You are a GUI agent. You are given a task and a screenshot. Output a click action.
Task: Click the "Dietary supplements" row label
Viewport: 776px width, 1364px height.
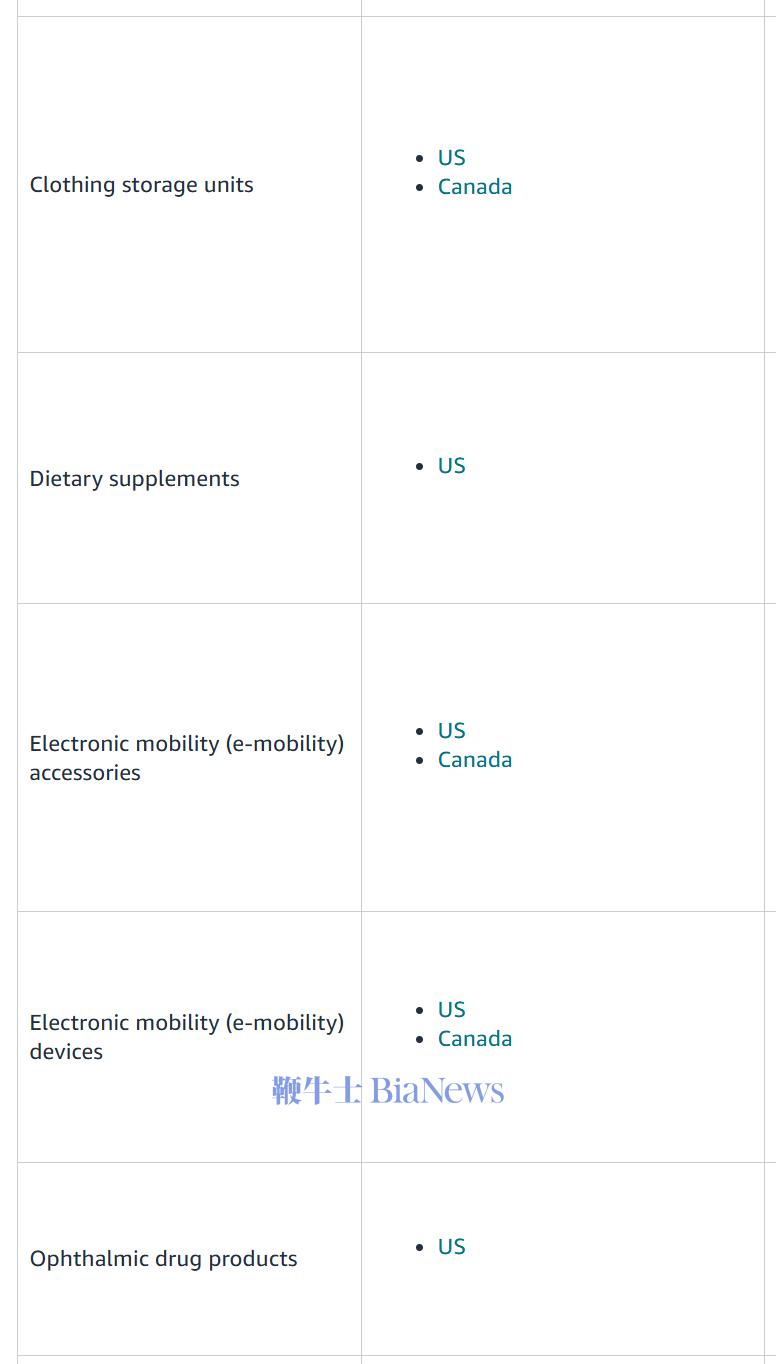(134, 479)
